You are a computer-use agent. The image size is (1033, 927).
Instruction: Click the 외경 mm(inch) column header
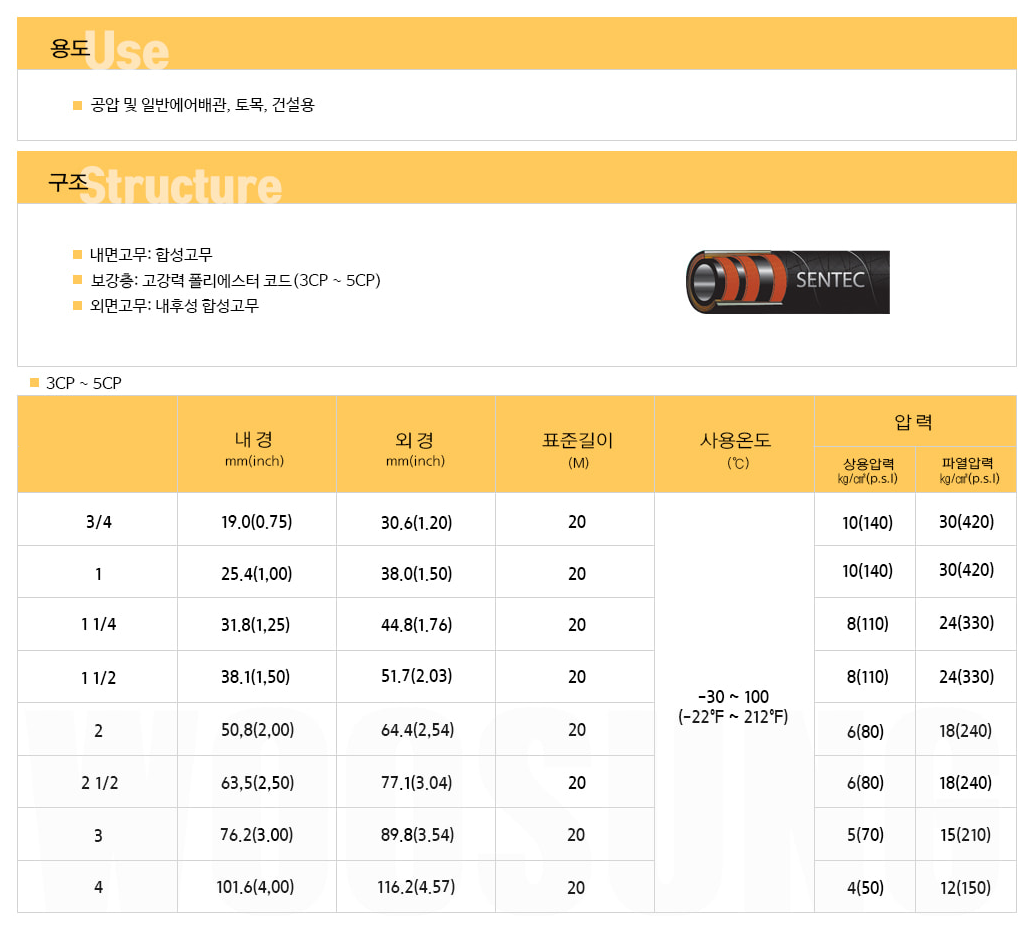[x=416, y=444]
